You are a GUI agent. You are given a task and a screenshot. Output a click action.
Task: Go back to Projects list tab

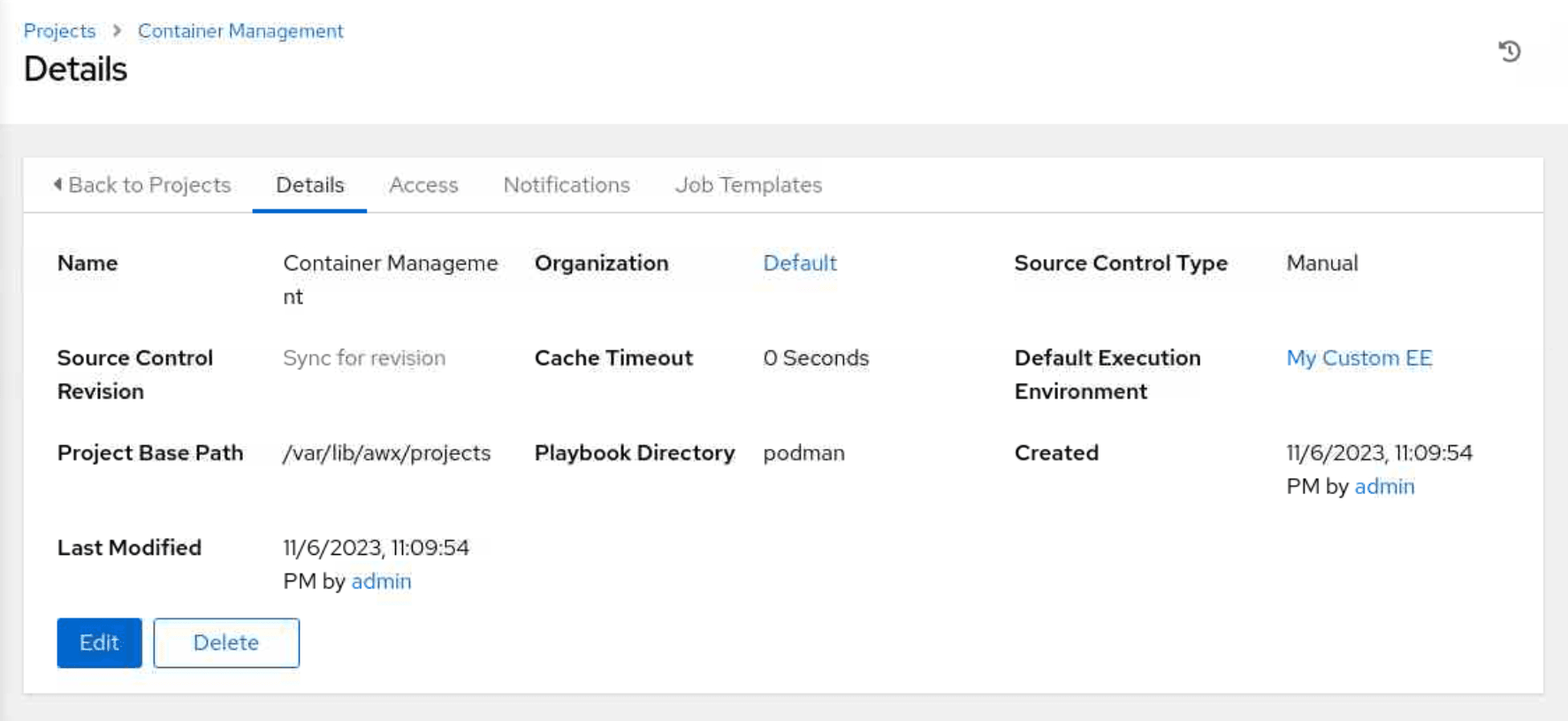(141, 185)
